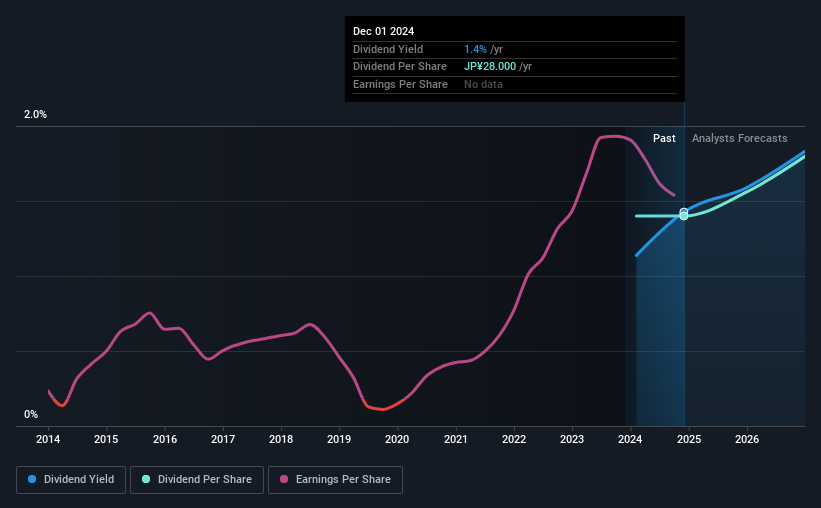Toggle the Dividend Per Share legend button
Screen dimensions: 821x508
[x=197, y=479]
